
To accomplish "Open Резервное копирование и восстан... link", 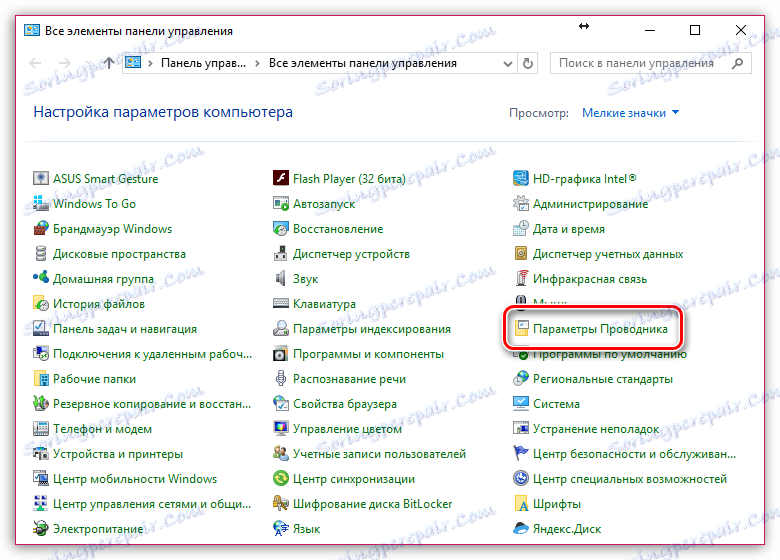I will (x=152, y=404).
